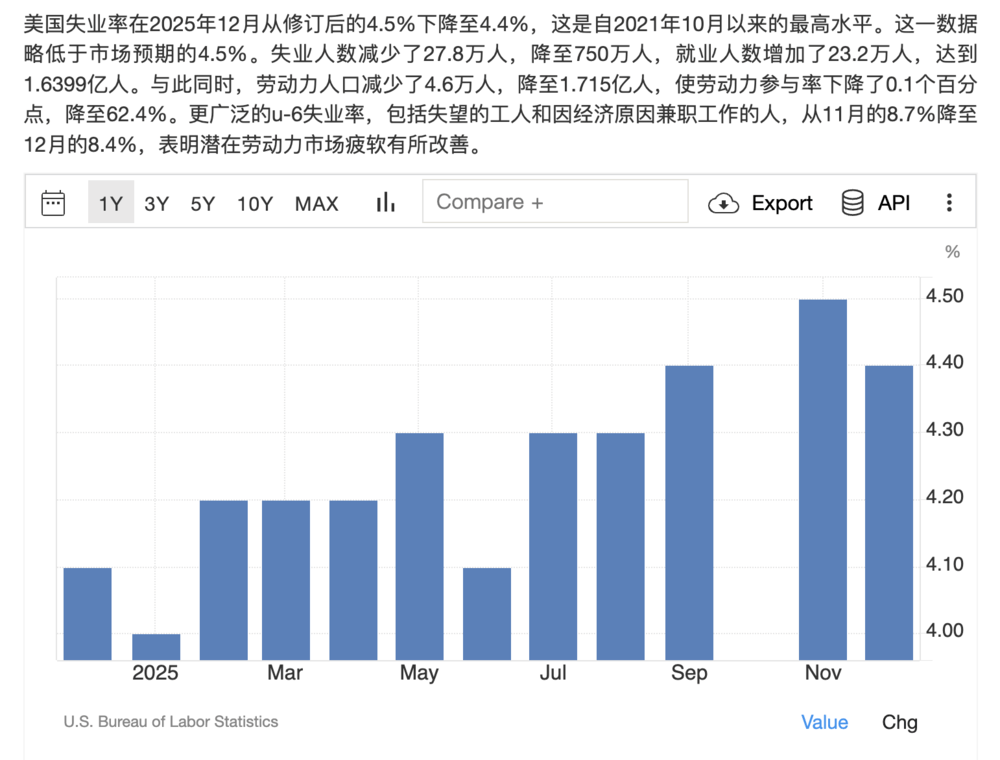
Task: Select the 1Y time range
Action: click(x=110, y=203)
